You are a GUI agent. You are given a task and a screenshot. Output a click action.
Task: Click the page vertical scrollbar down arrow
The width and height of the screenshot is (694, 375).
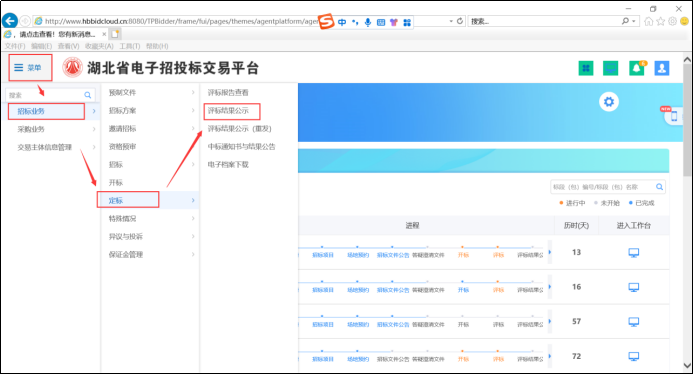pos(687,366)
